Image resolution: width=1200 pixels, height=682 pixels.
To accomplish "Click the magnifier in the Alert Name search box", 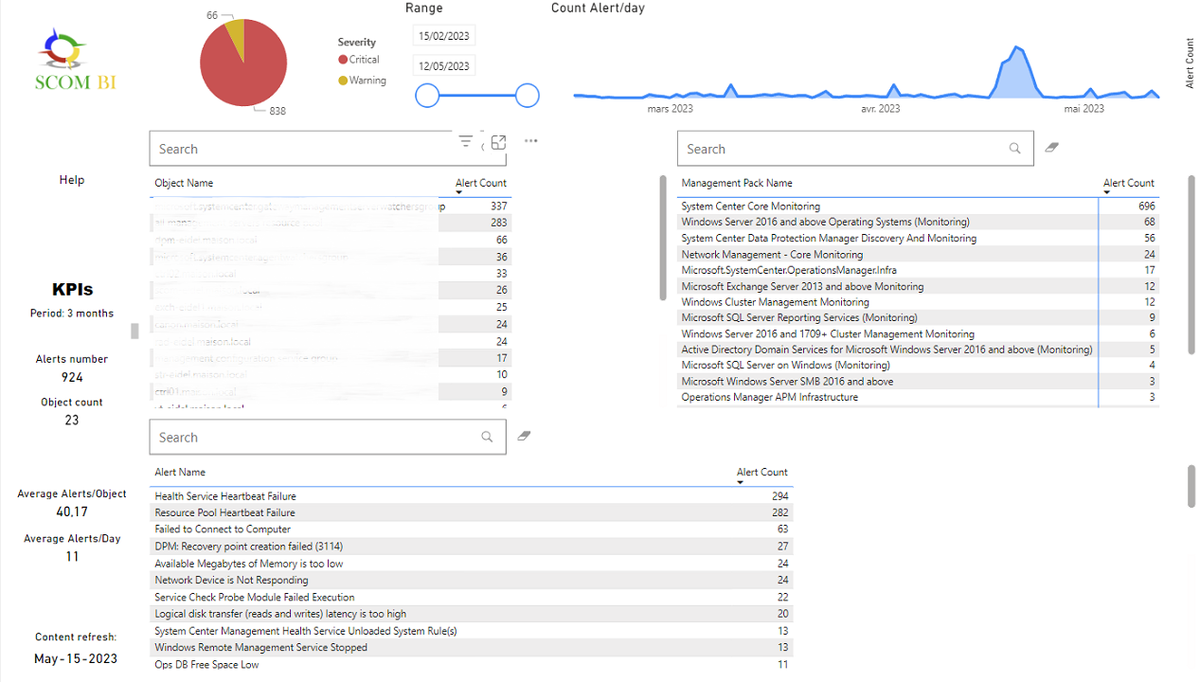I will [x=487, y=437].
